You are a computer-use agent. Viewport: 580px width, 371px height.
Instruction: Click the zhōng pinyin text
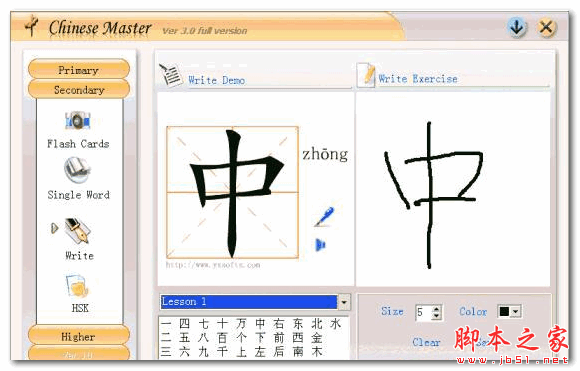325,154
